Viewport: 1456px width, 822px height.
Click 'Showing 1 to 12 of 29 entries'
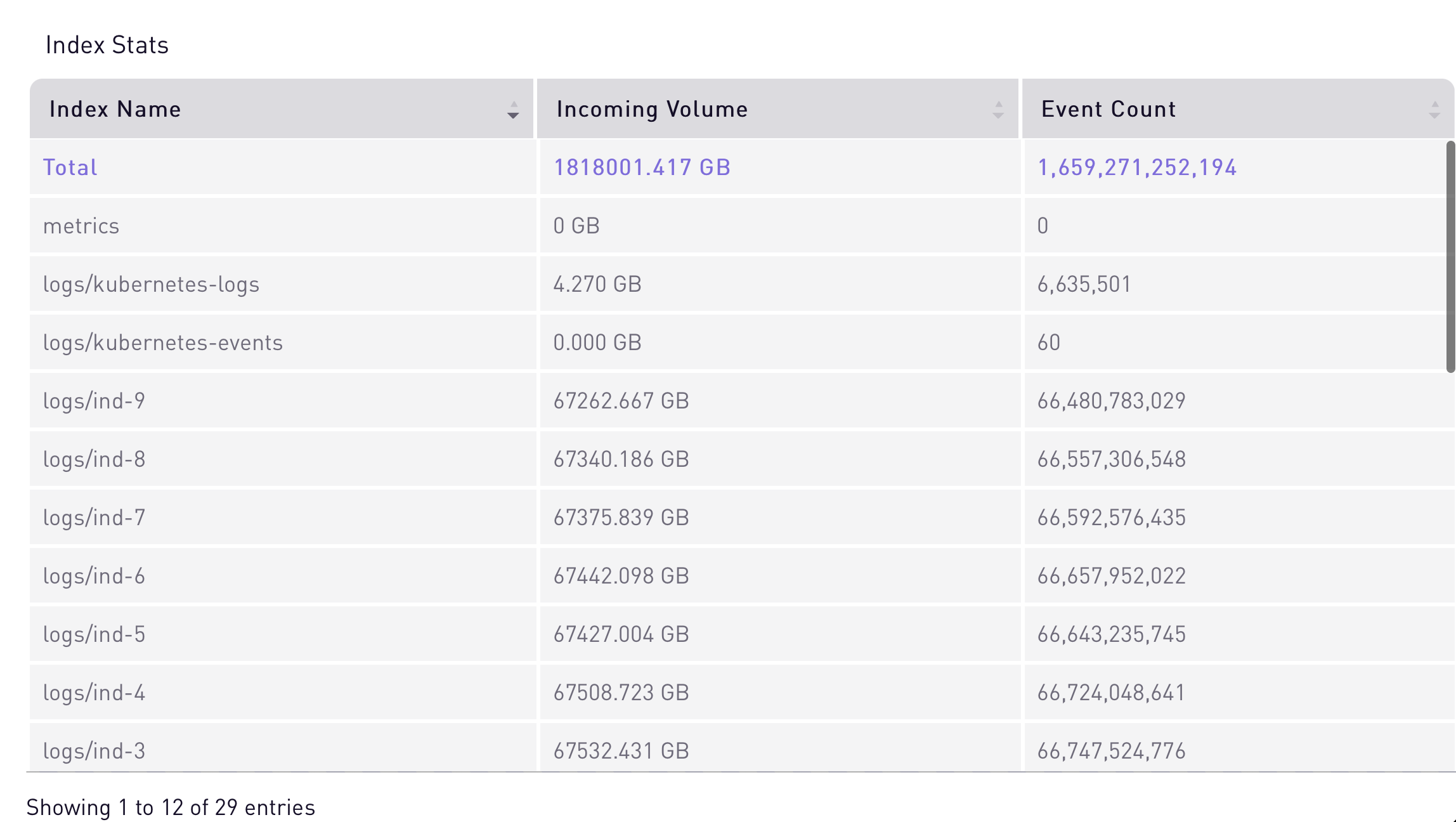171,807
